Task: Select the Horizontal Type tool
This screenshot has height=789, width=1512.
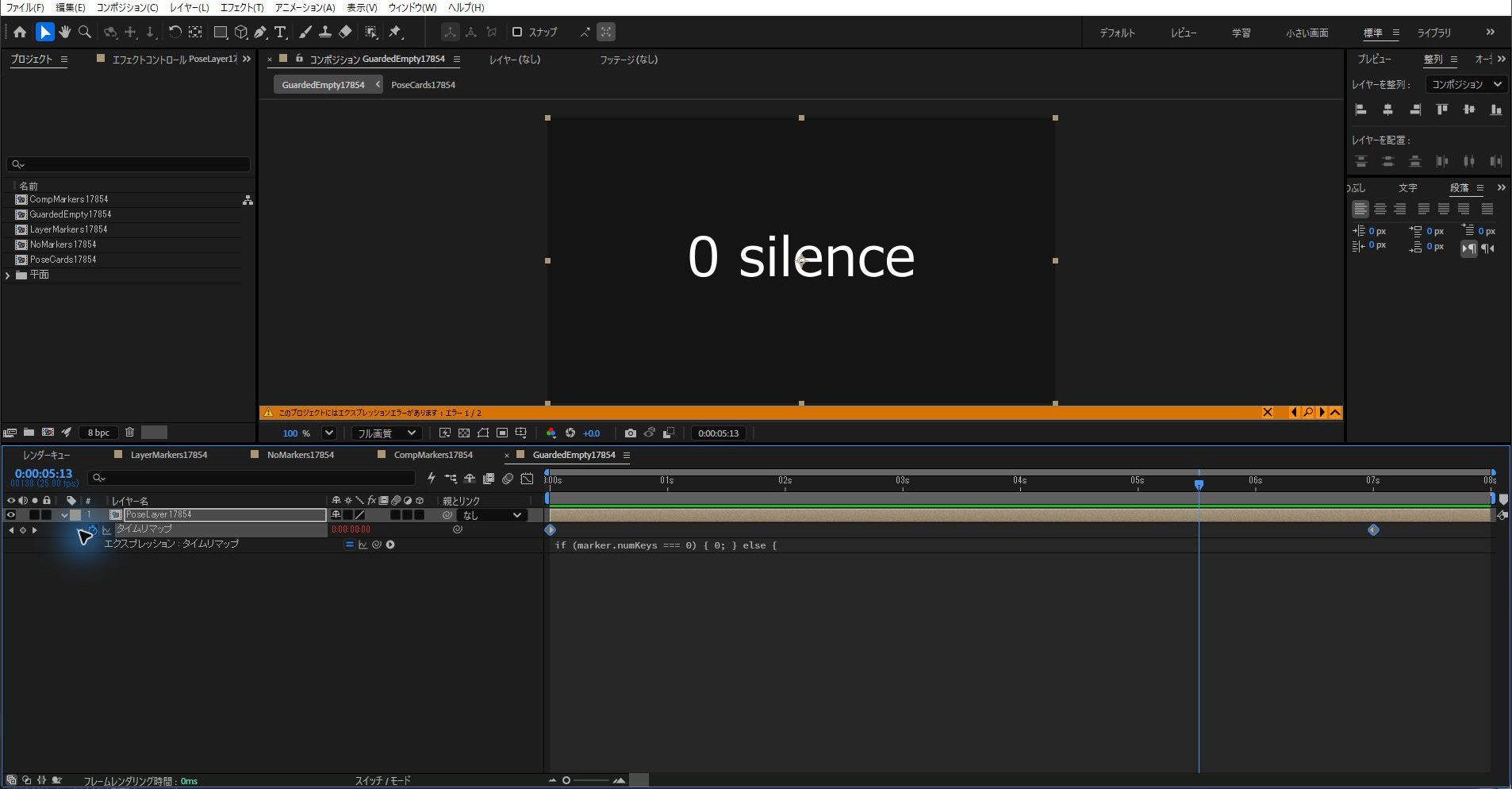Action: click(x=280, y=32)
